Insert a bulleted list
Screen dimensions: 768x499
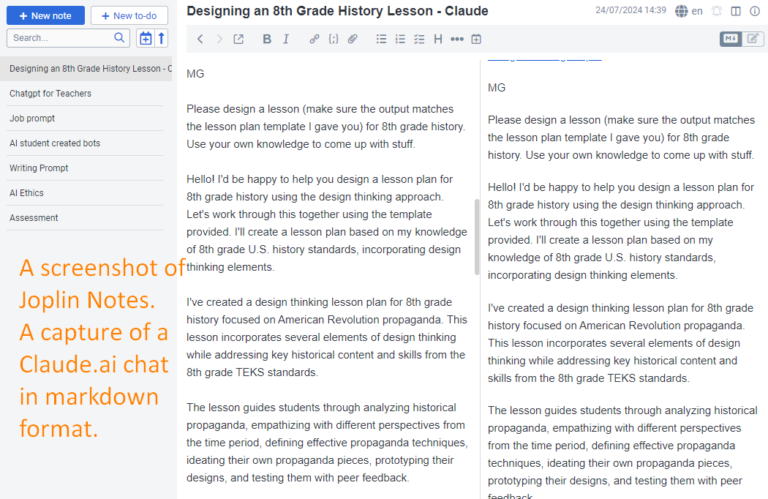(x=381, y=39)
